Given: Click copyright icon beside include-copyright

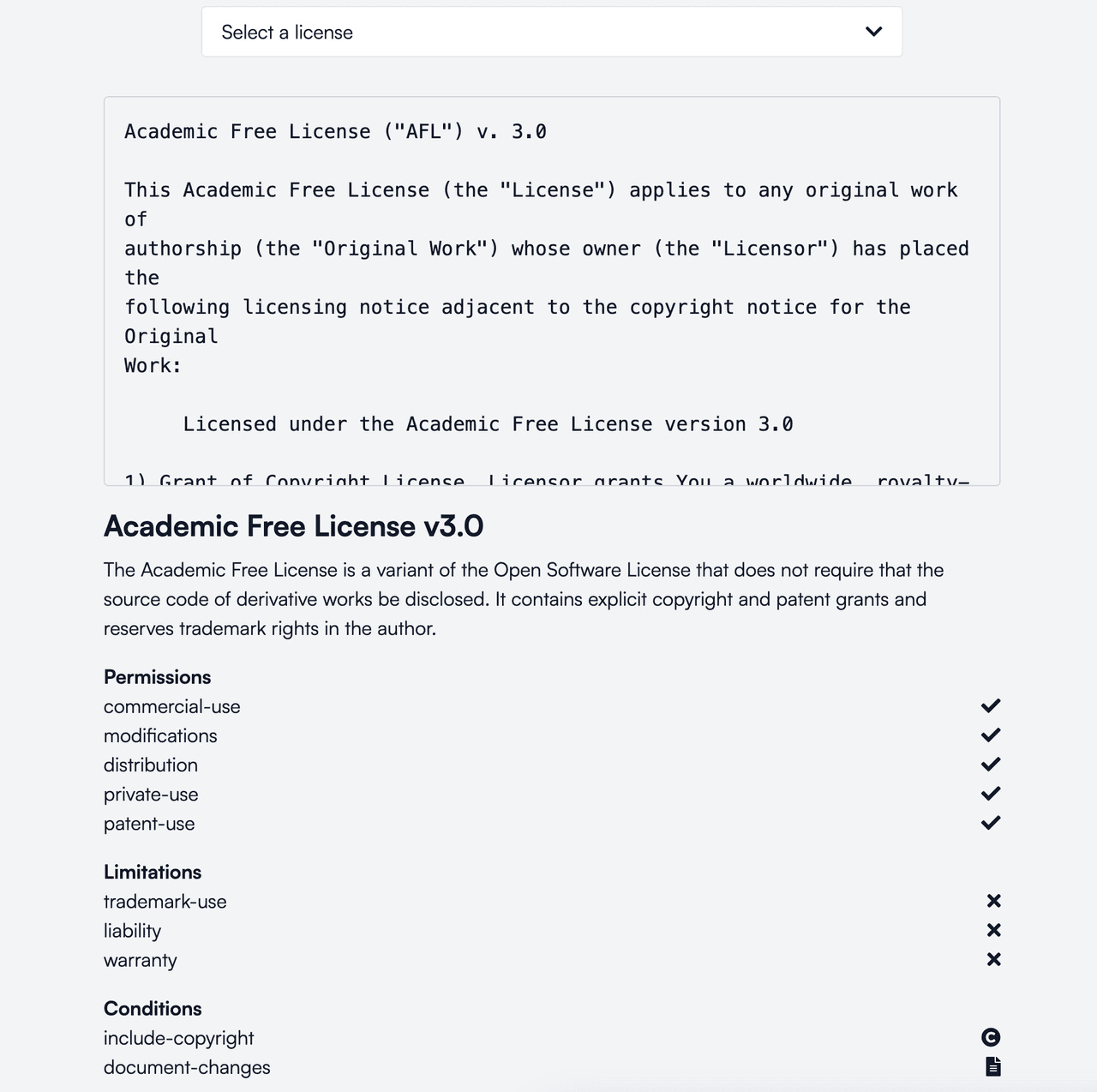Looking at the screenshot, I should click(991, 1038).
